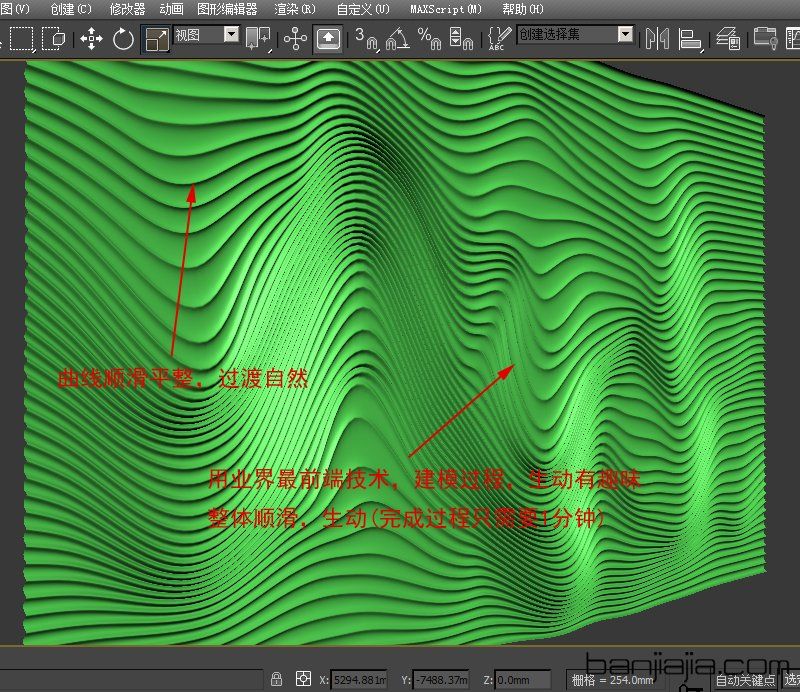800x692 pixels.
Task: Toggle 3D Snaps
Action: pyautogui.click(x=367, y=39)
